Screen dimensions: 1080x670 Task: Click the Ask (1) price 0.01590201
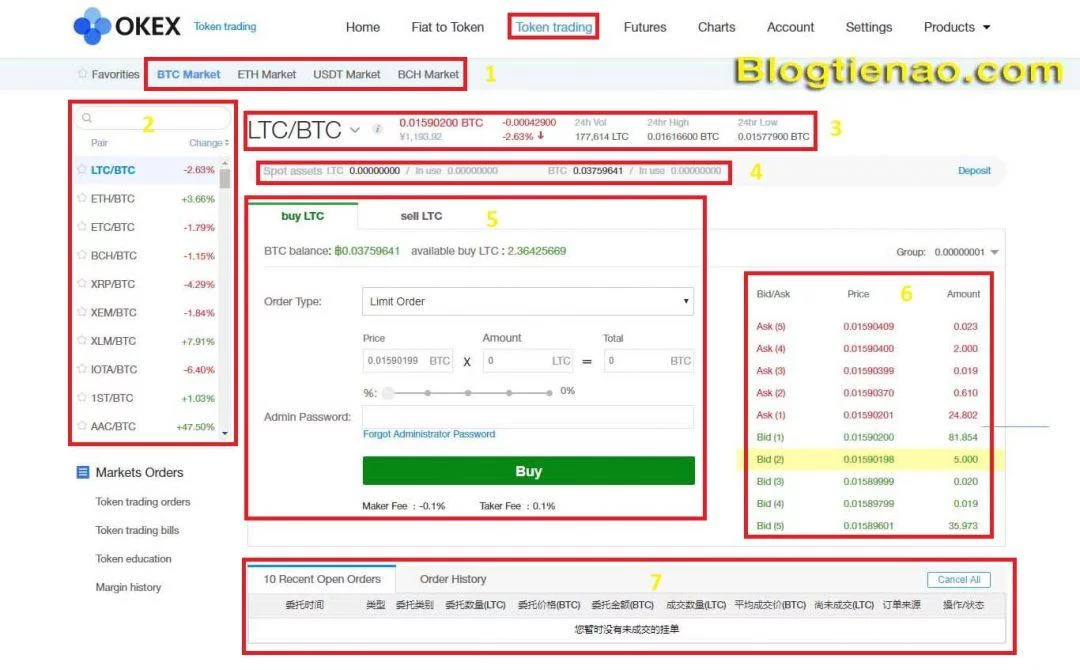click(869, 415)
